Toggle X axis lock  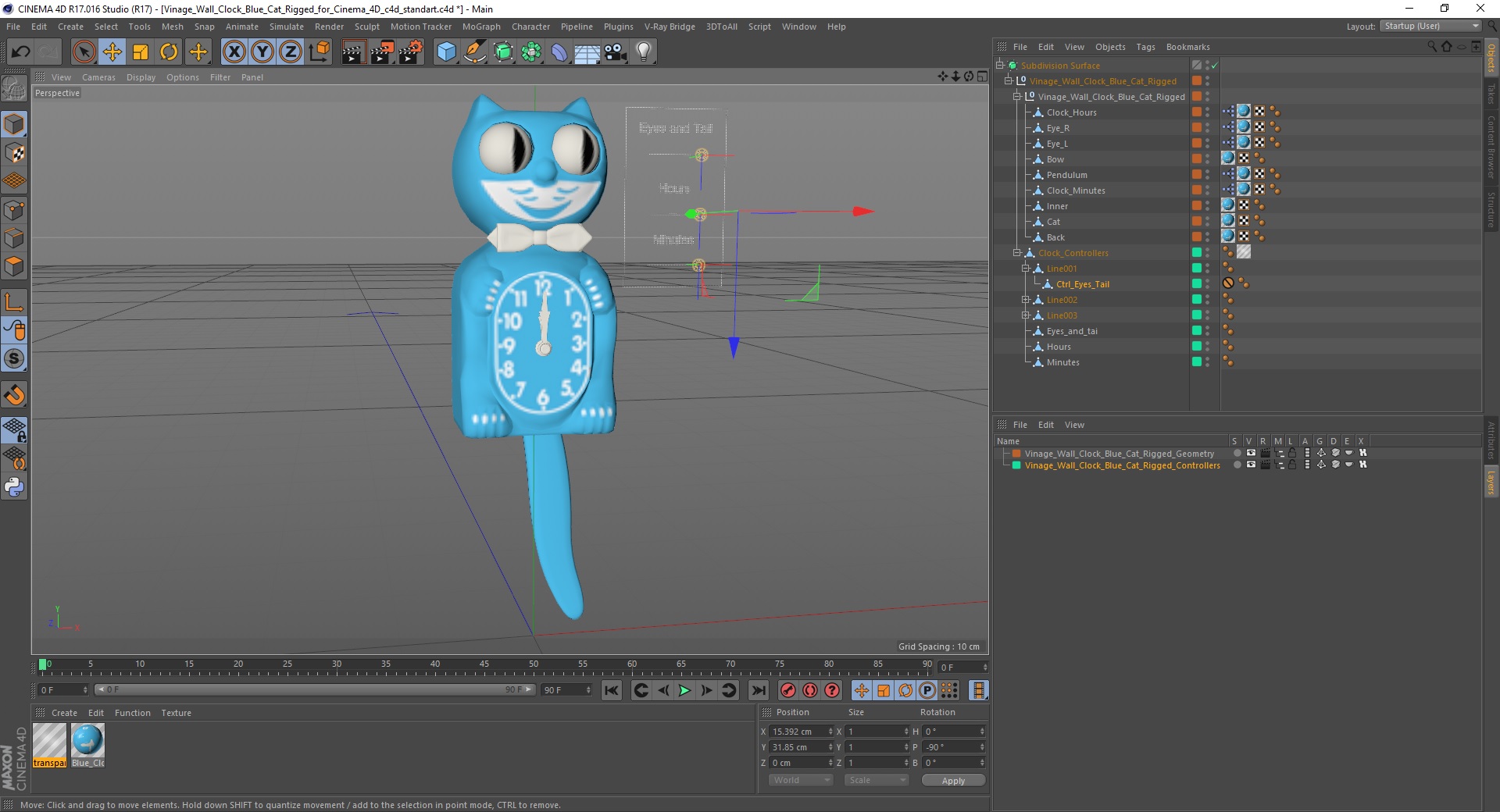click(x=234, y=52)
